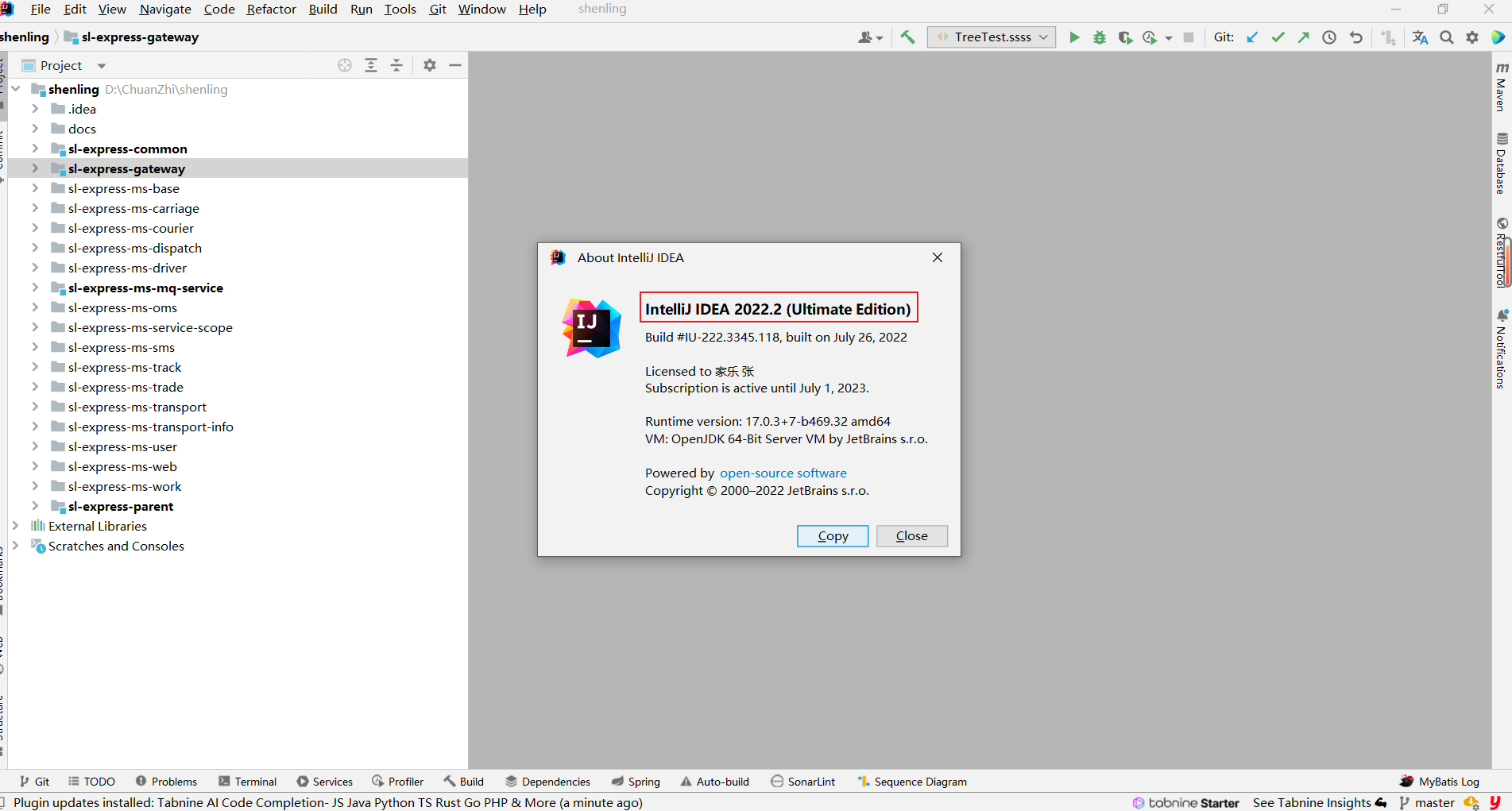Viewport: 1512px width, 811px height.
Task: Rollback changes with the undo arrow icon
Action: click(x=1356, y=37)
